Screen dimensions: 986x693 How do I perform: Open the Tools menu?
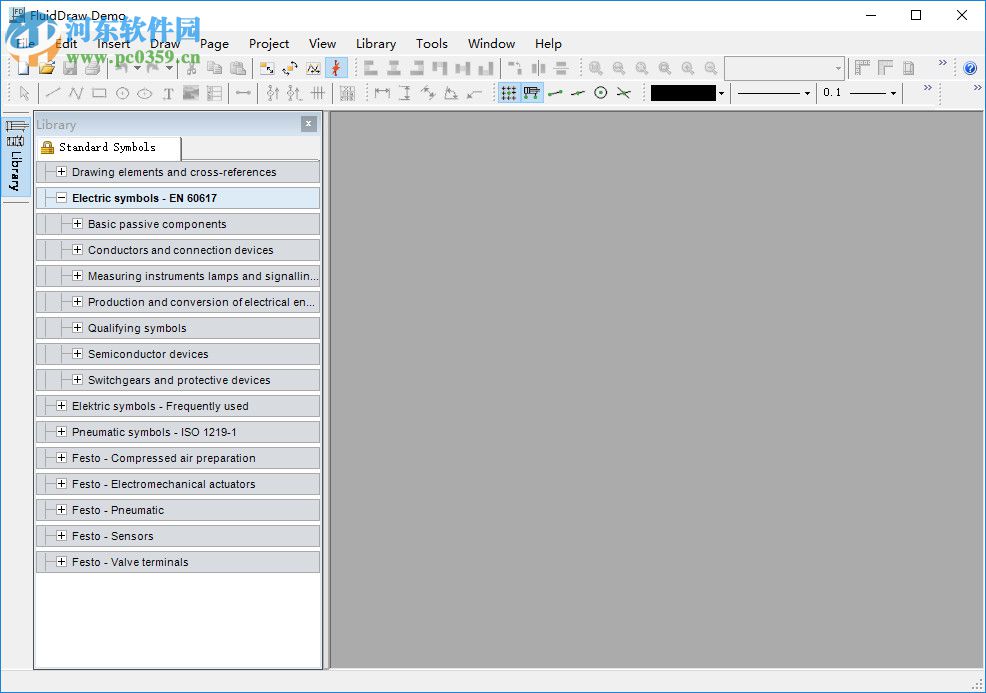click(x=432, y=43)
